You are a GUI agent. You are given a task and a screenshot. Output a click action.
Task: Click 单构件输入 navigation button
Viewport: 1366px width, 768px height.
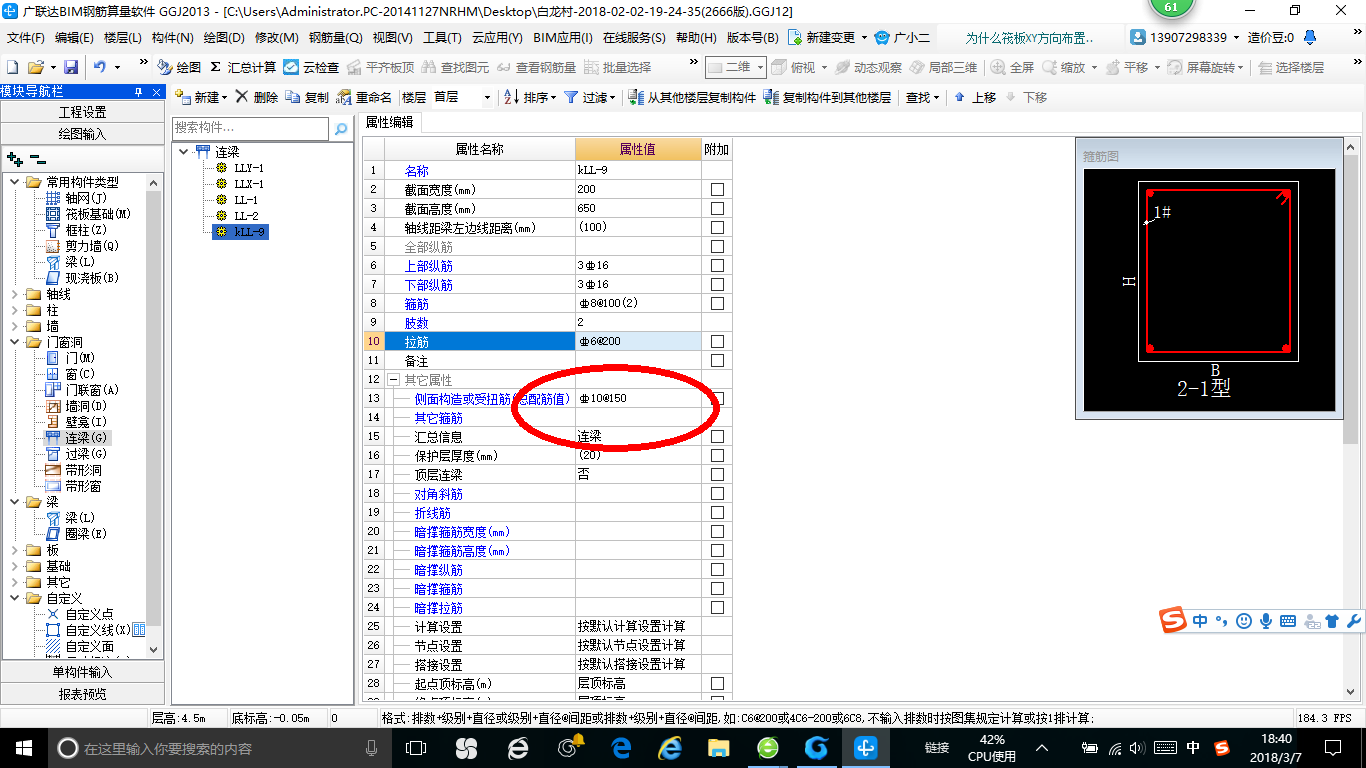coord(82,672)
